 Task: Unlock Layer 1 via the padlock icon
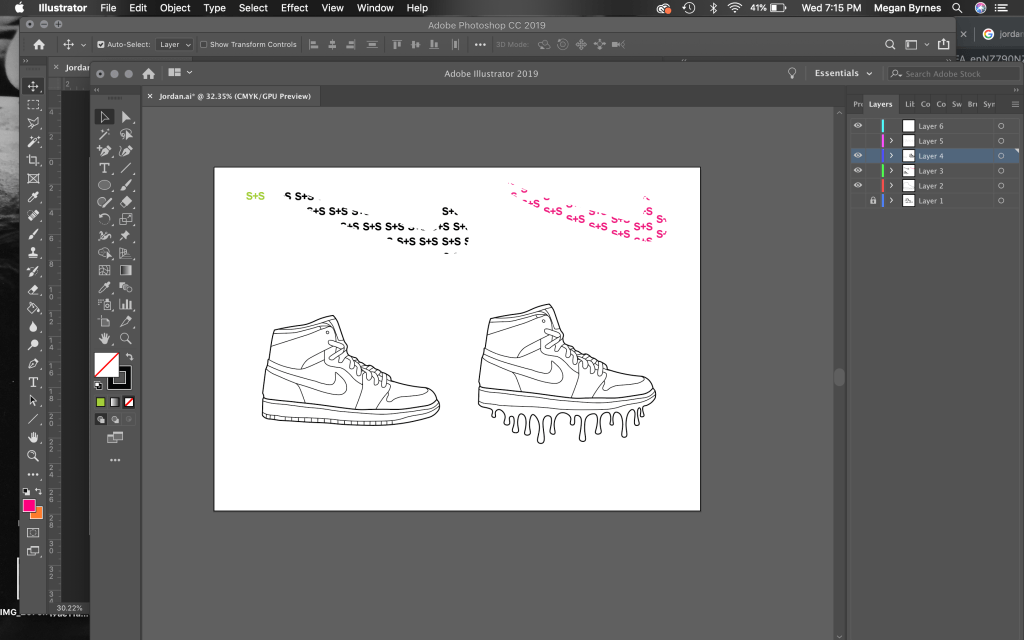click(x=872, y=201)
